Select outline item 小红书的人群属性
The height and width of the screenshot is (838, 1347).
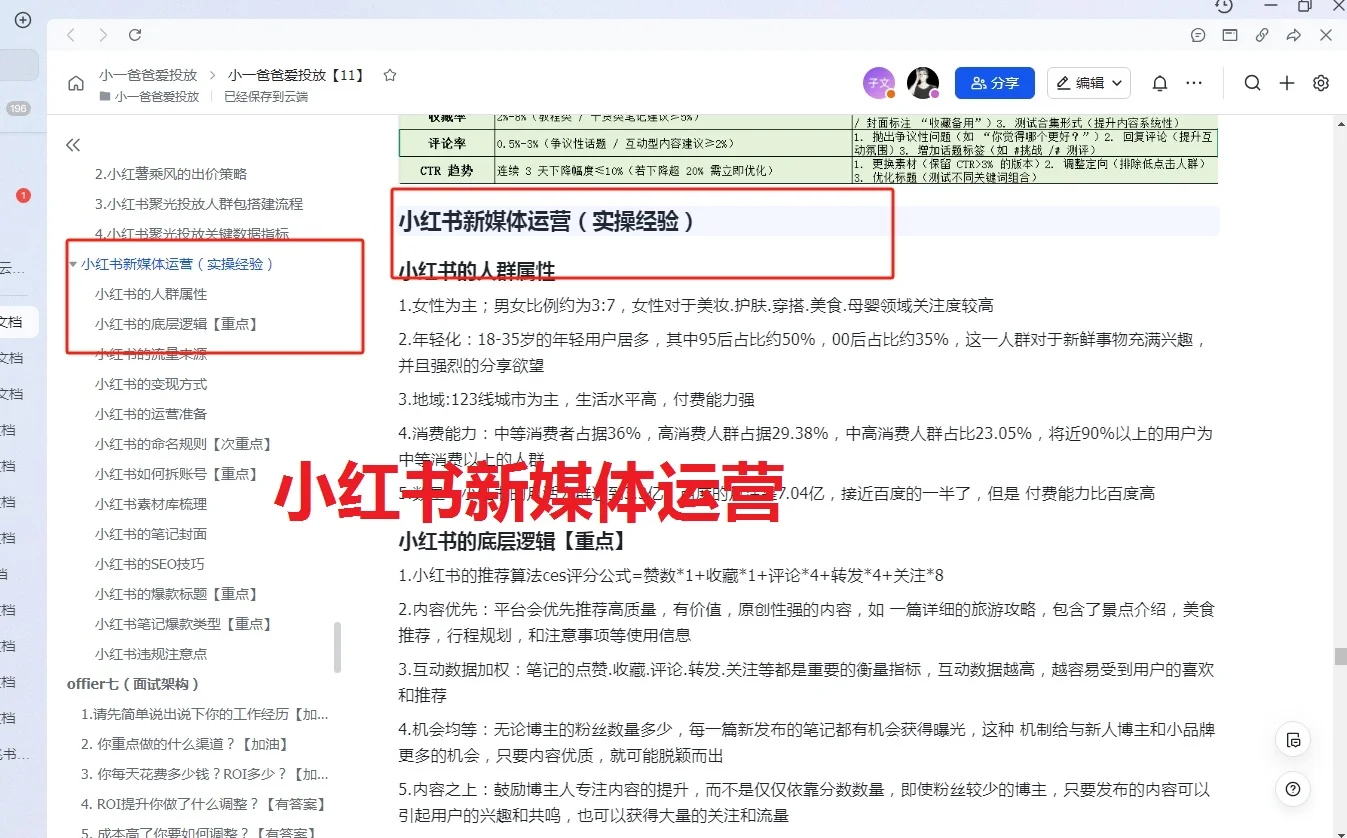[151, 294]
